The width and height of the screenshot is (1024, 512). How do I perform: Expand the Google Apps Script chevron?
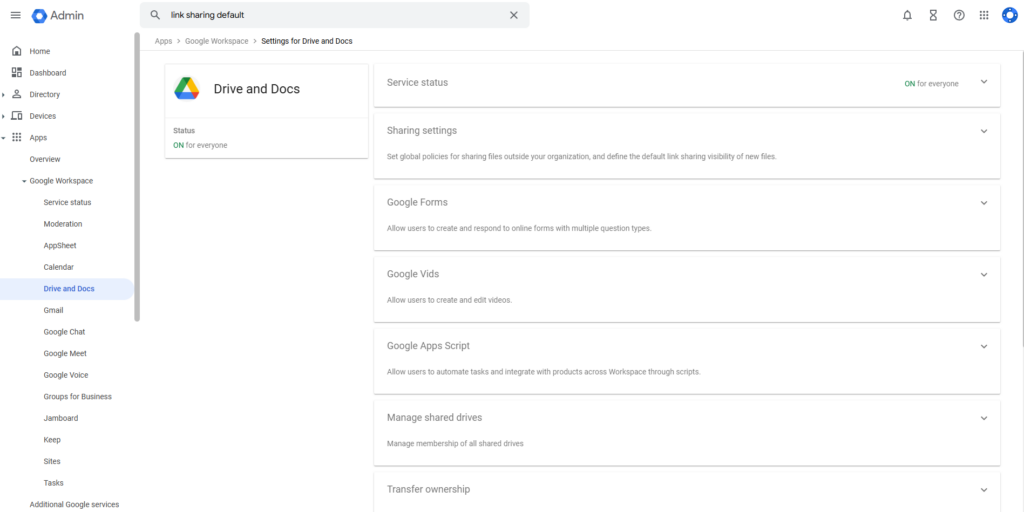tap(984, 347)
